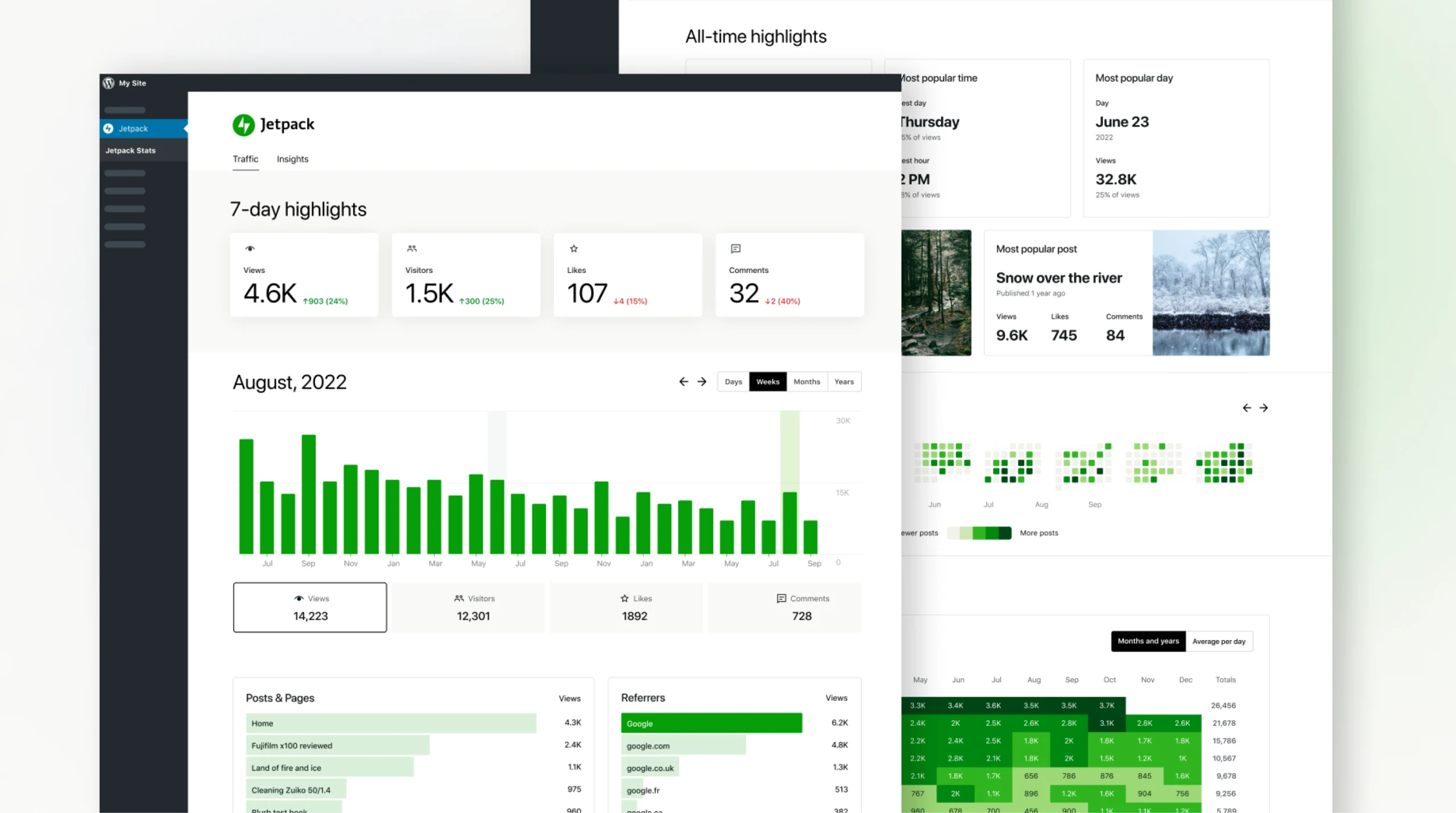Open the Traffic tab
The image size is (1456, 813).
pyautogui.click(x=245, y=159)
